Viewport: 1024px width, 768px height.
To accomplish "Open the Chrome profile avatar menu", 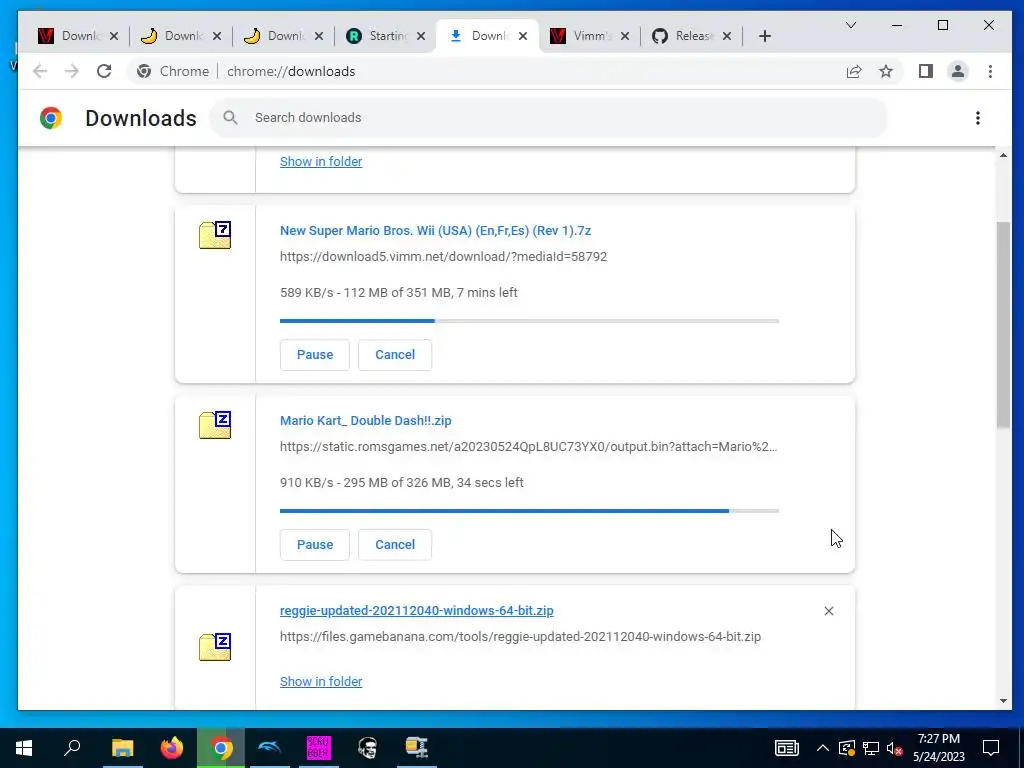I will (x=958, y=71).
